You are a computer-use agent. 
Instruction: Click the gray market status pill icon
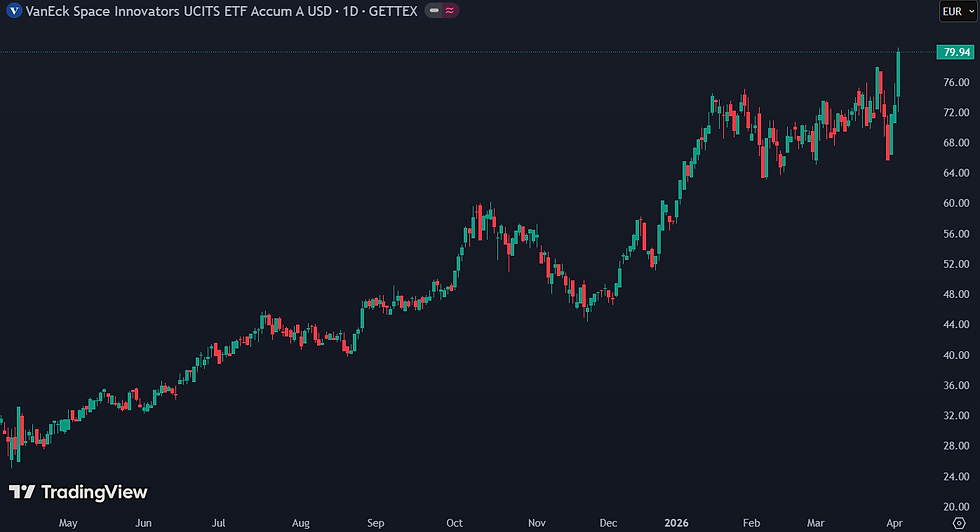coord(434,11)
